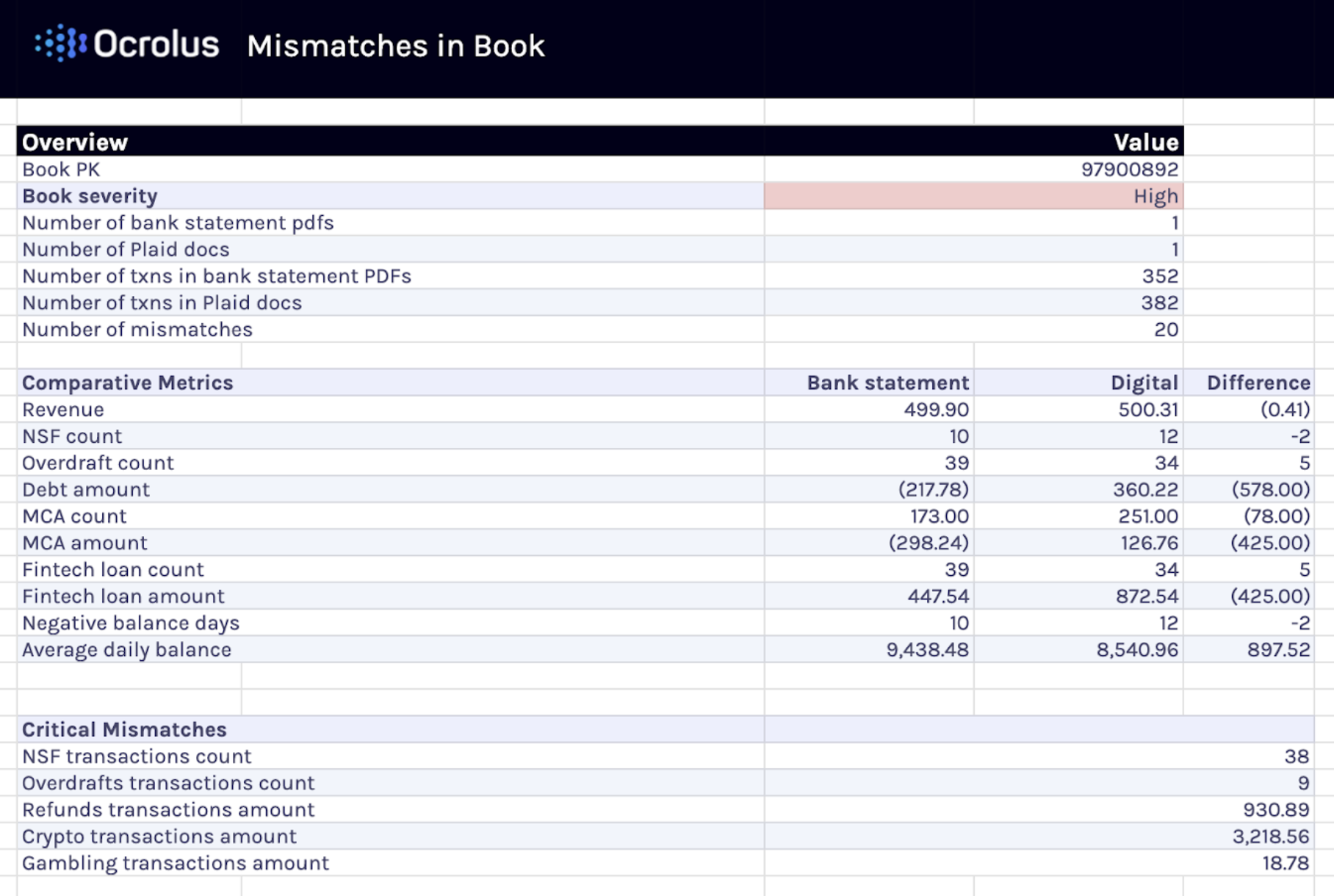Screen dimensions: 1334x896
Task: Select the 'Mismatches in Book' title text
Action: click(396, 46)
